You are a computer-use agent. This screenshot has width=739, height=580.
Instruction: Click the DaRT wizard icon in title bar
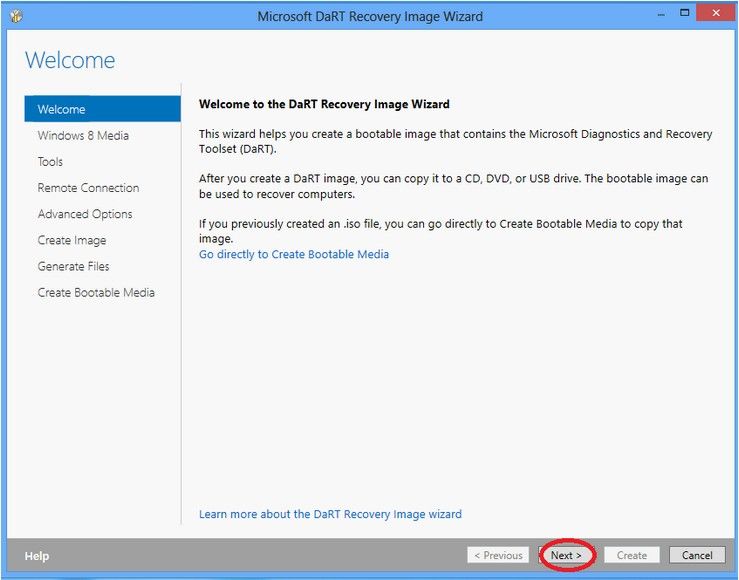pyautogui.click(x=16, y=16)
